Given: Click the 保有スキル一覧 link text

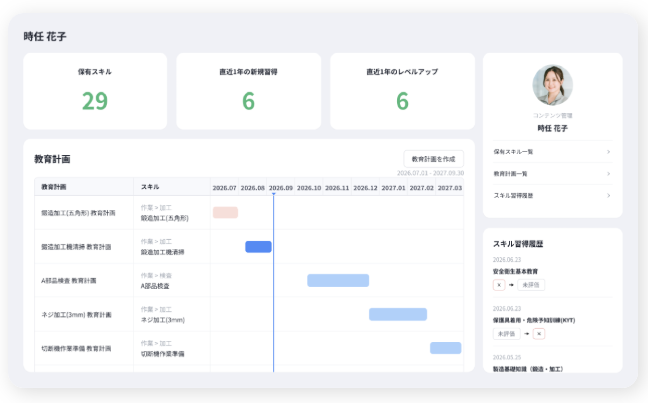Looking at the screenshot, I should [513, 152].
